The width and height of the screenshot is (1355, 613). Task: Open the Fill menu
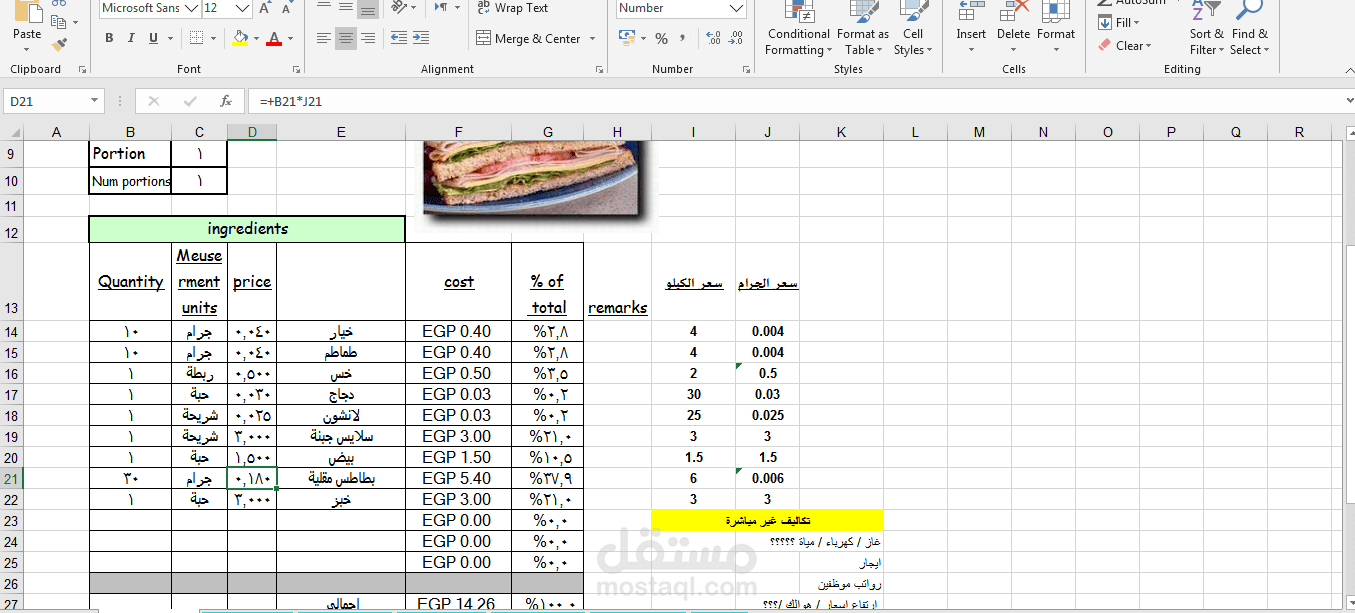tap(1119, 22)
